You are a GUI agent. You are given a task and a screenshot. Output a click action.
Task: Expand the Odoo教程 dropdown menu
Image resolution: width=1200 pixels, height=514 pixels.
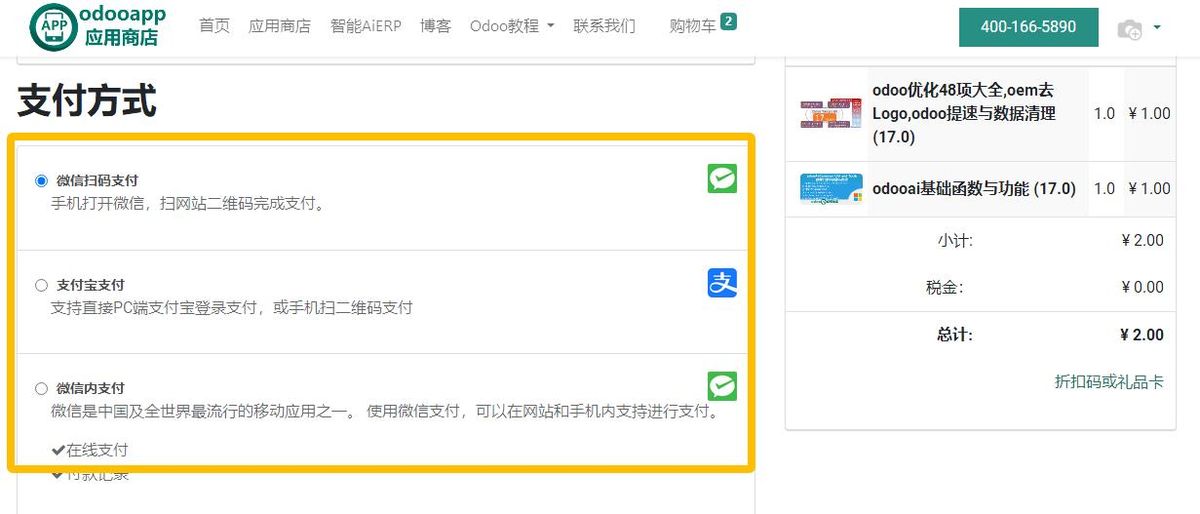pyautogui.click(x=512, y=26)
